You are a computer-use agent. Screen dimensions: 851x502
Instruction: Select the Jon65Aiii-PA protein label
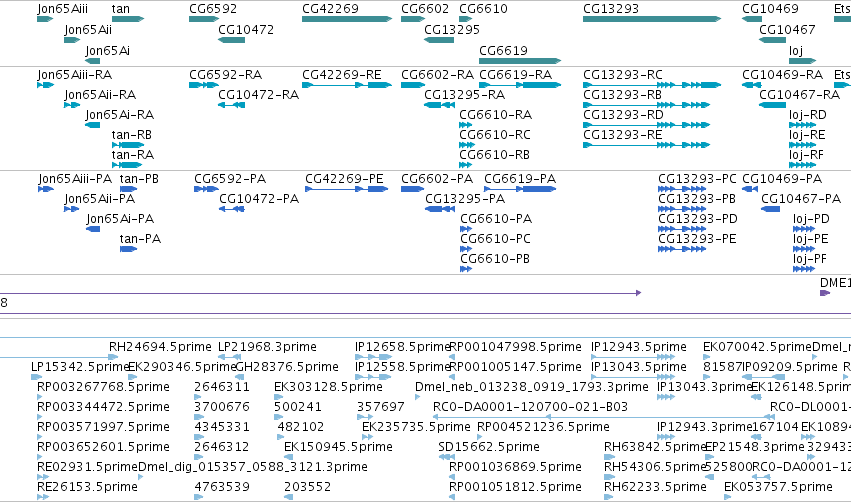click(75, 179)
